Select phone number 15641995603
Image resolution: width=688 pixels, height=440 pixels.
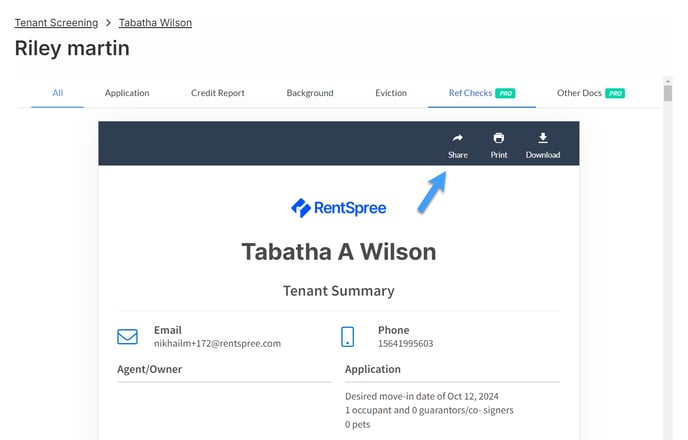click(x=405, y=343)
